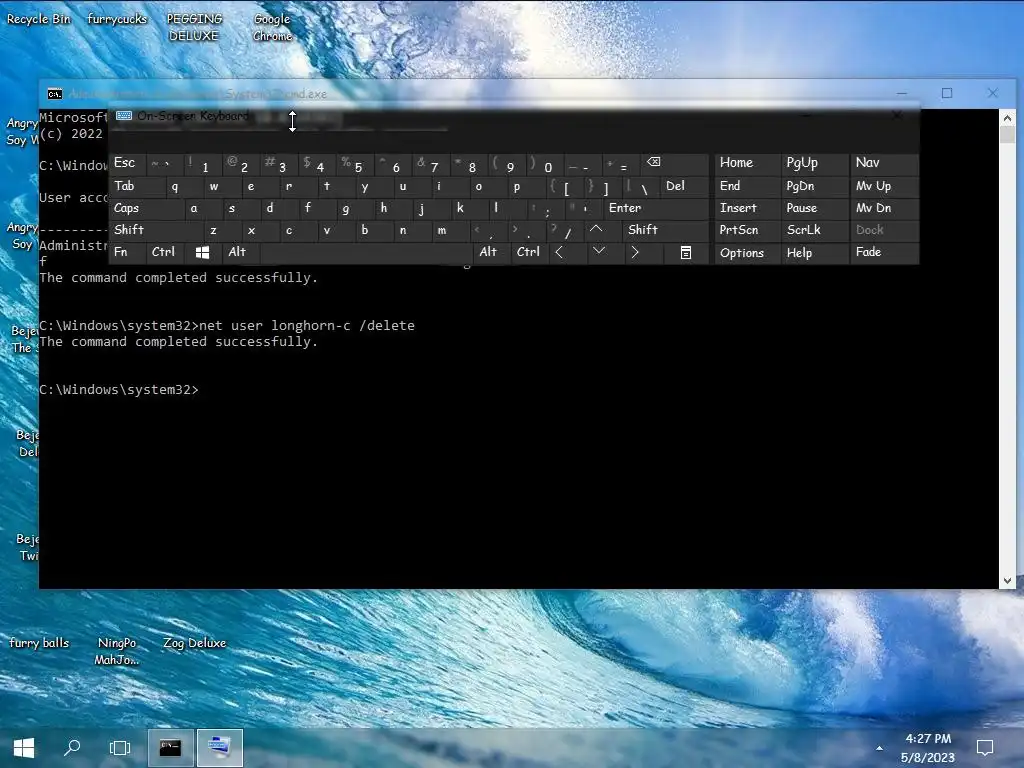This screenshot has width=1024, height=768.
Task: Click the PrtScn key
Action: coord(747,230)
